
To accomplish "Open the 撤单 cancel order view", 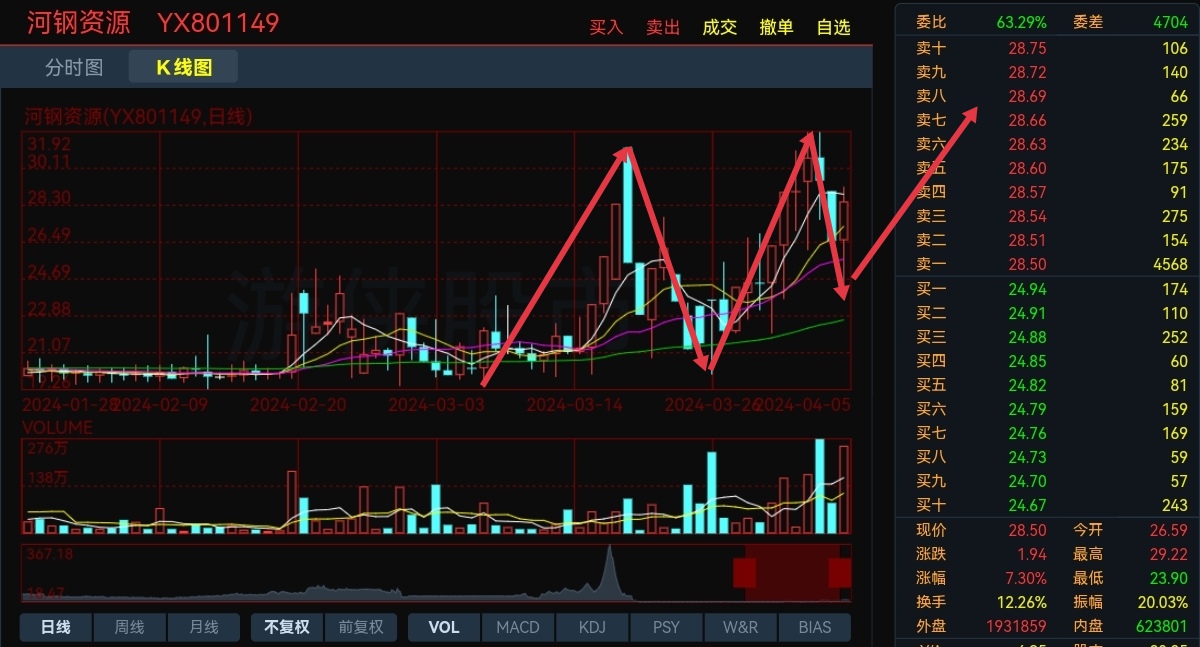I will 777,27.
